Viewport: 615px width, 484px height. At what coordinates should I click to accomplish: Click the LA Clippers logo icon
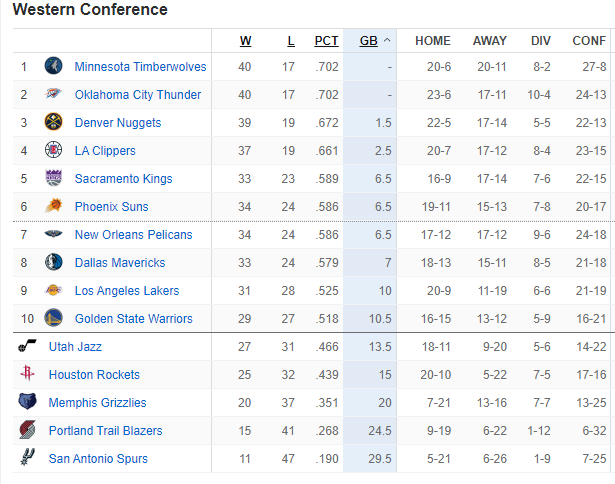[x=53, y=151]
